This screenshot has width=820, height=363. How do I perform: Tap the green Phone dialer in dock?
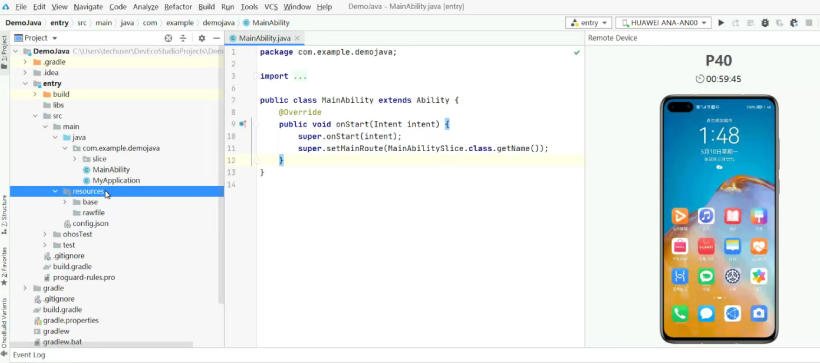(680, 313)
